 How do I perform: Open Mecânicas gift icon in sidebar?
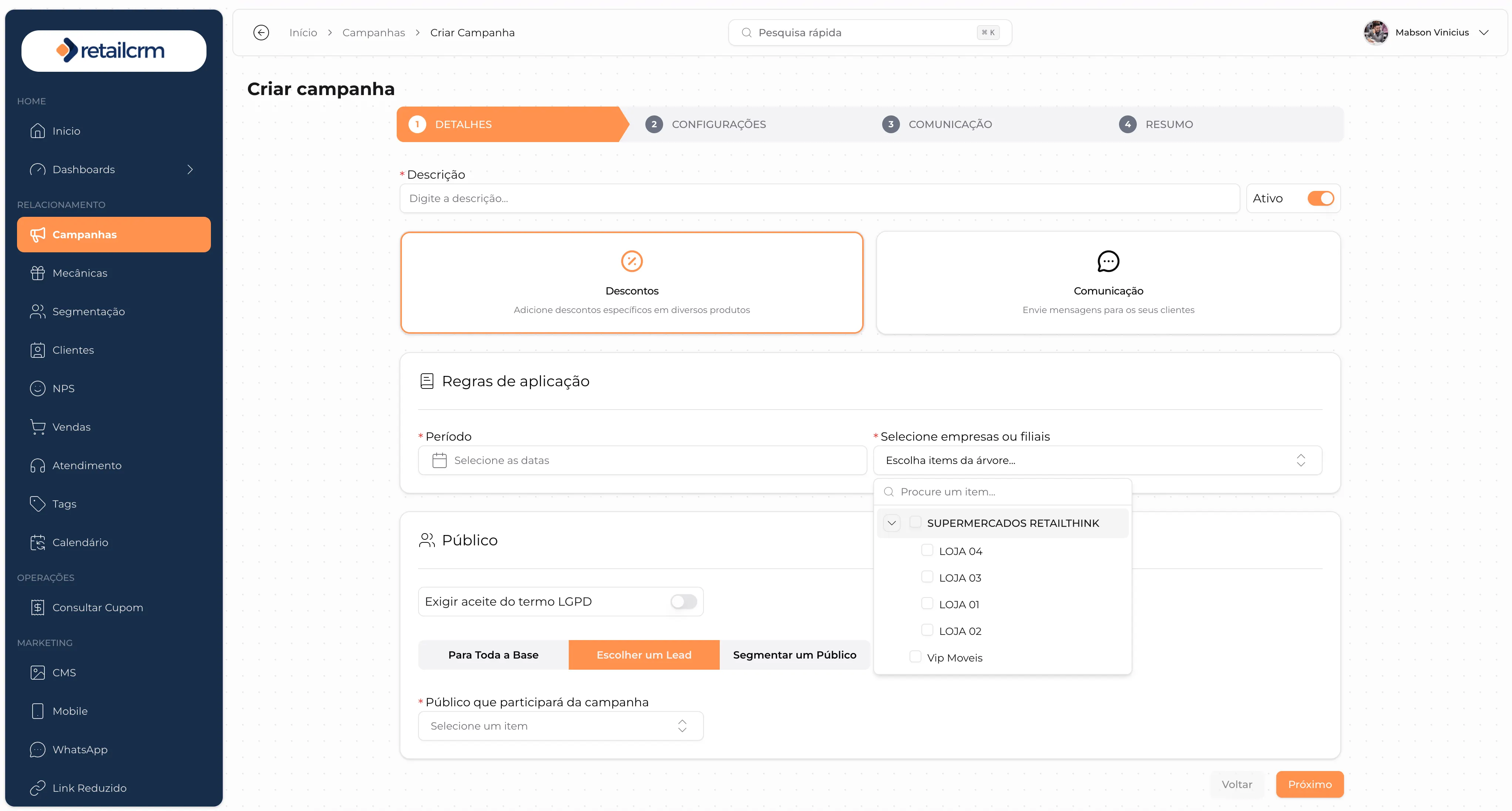tap(38, 273)
